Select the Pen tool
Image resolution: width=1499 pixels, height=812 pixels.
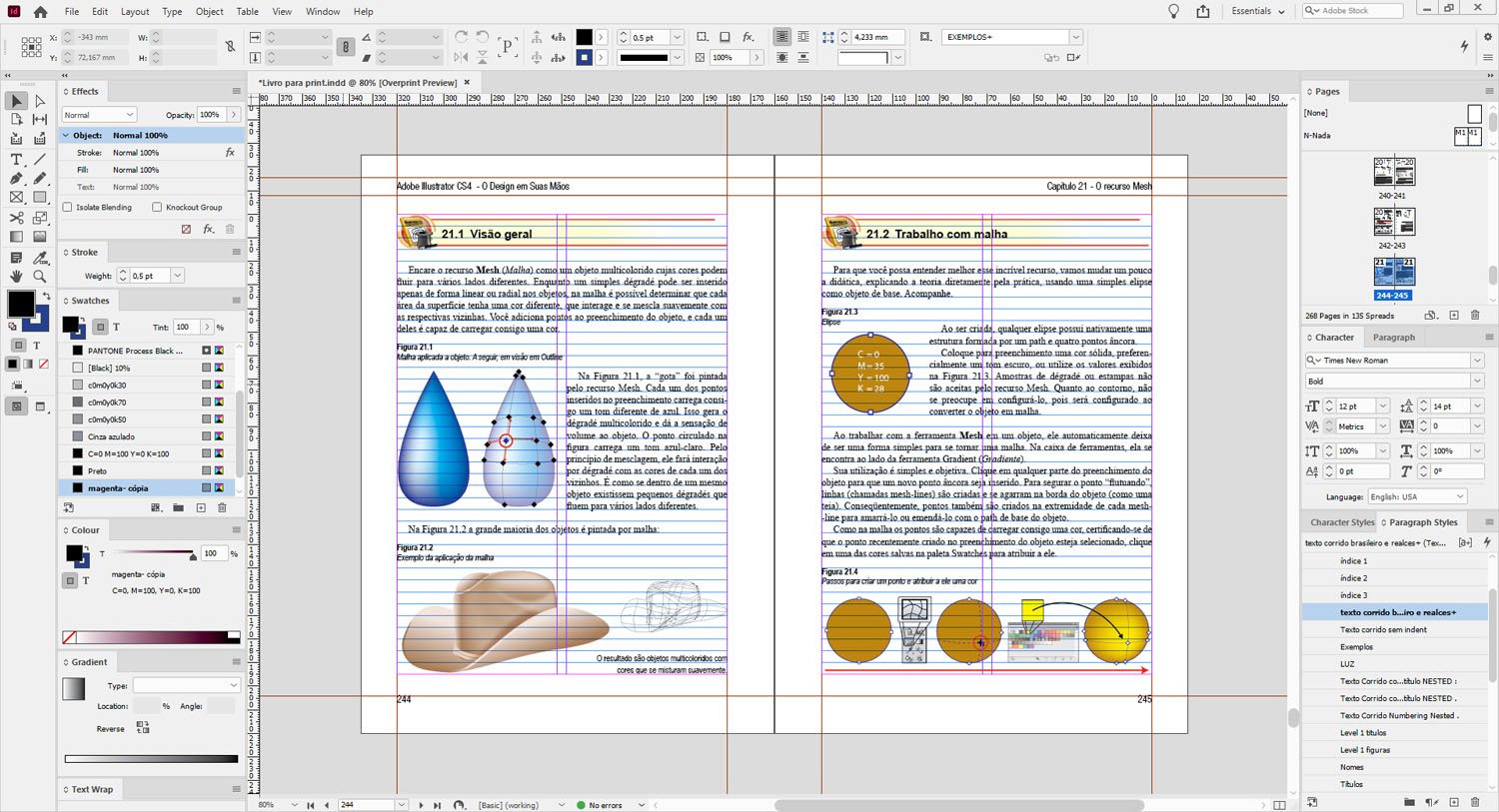click(16, 178)
